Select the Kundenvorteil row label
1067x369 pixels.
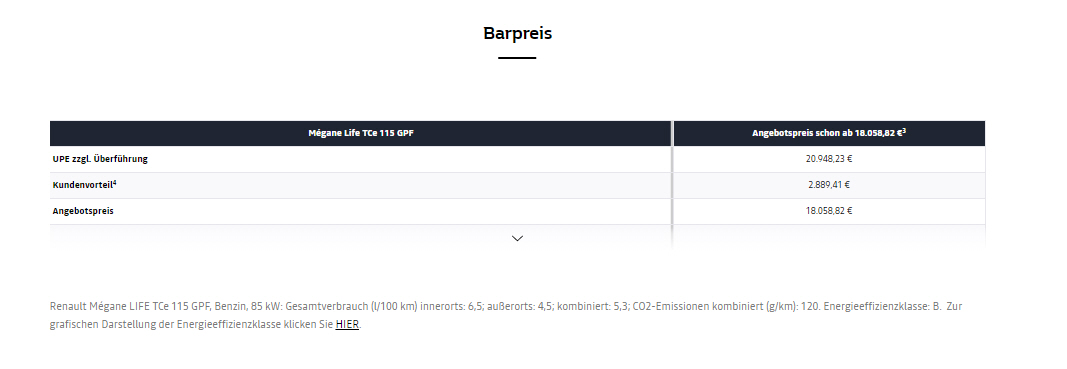pos(82,185)
